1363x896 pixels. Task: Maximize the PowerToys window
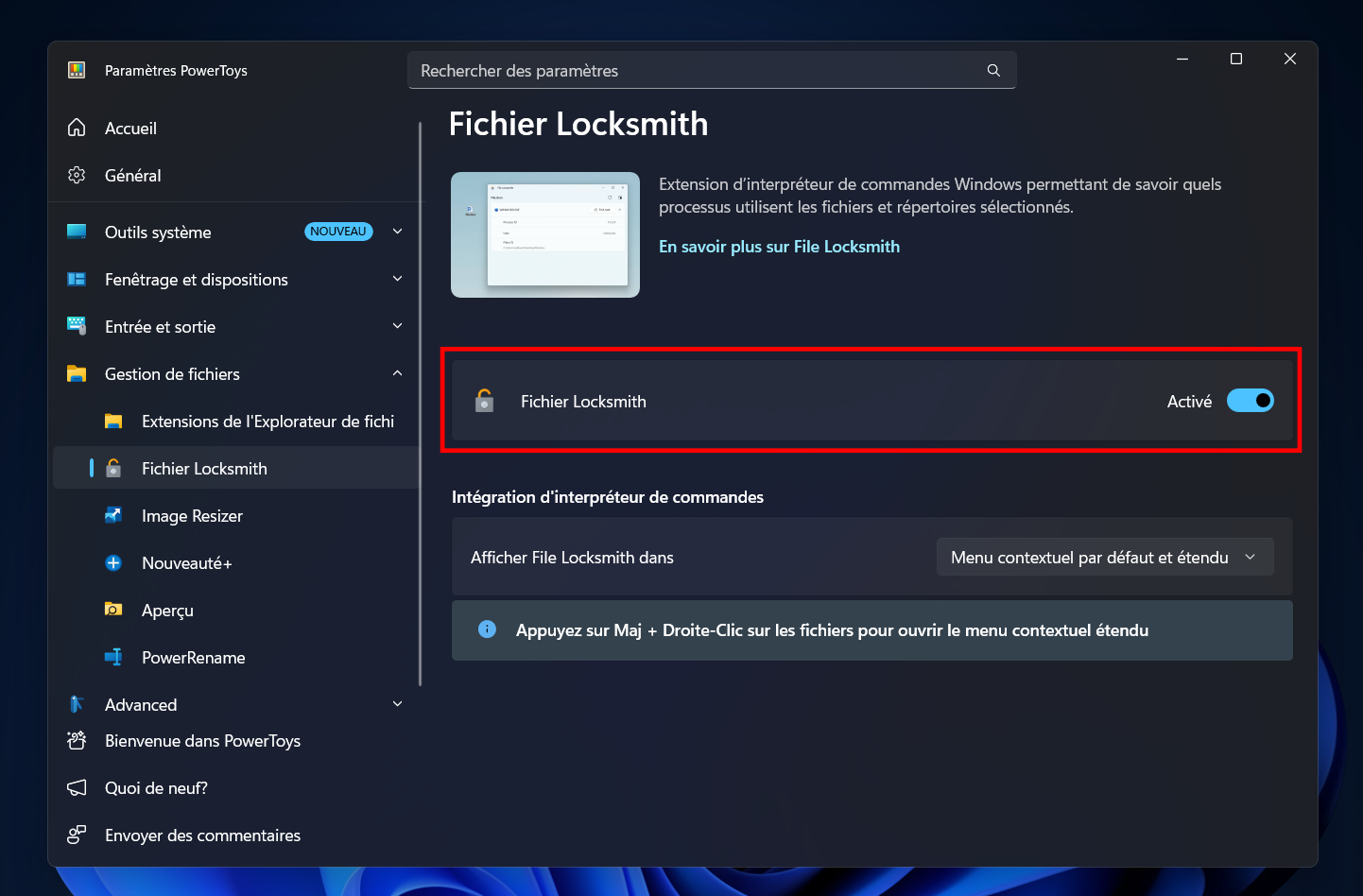[1235, 59]
